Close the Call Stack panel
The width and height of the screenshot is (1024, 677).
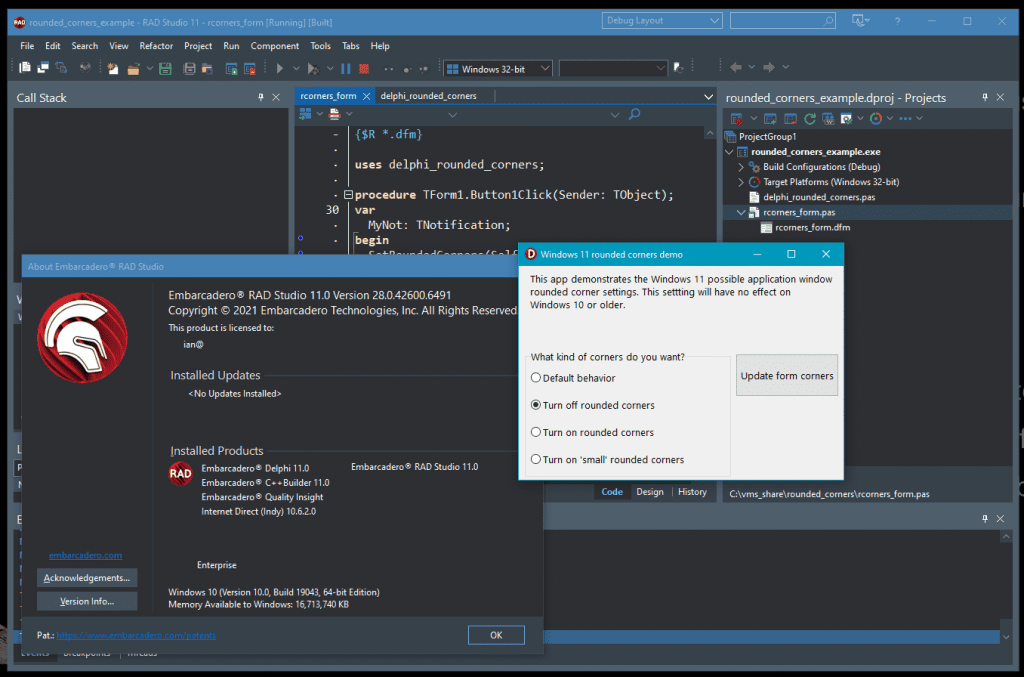[x=276, y=97]
